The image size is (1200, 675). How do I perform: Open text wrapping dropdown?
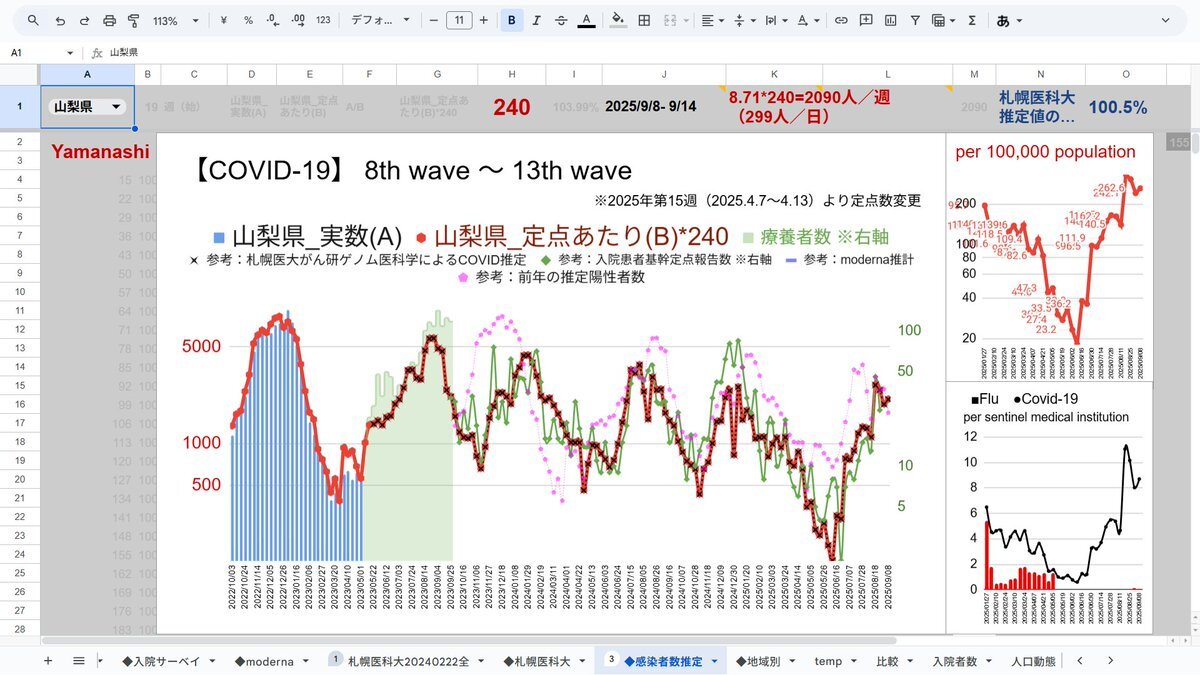click(x=775, y=20)
